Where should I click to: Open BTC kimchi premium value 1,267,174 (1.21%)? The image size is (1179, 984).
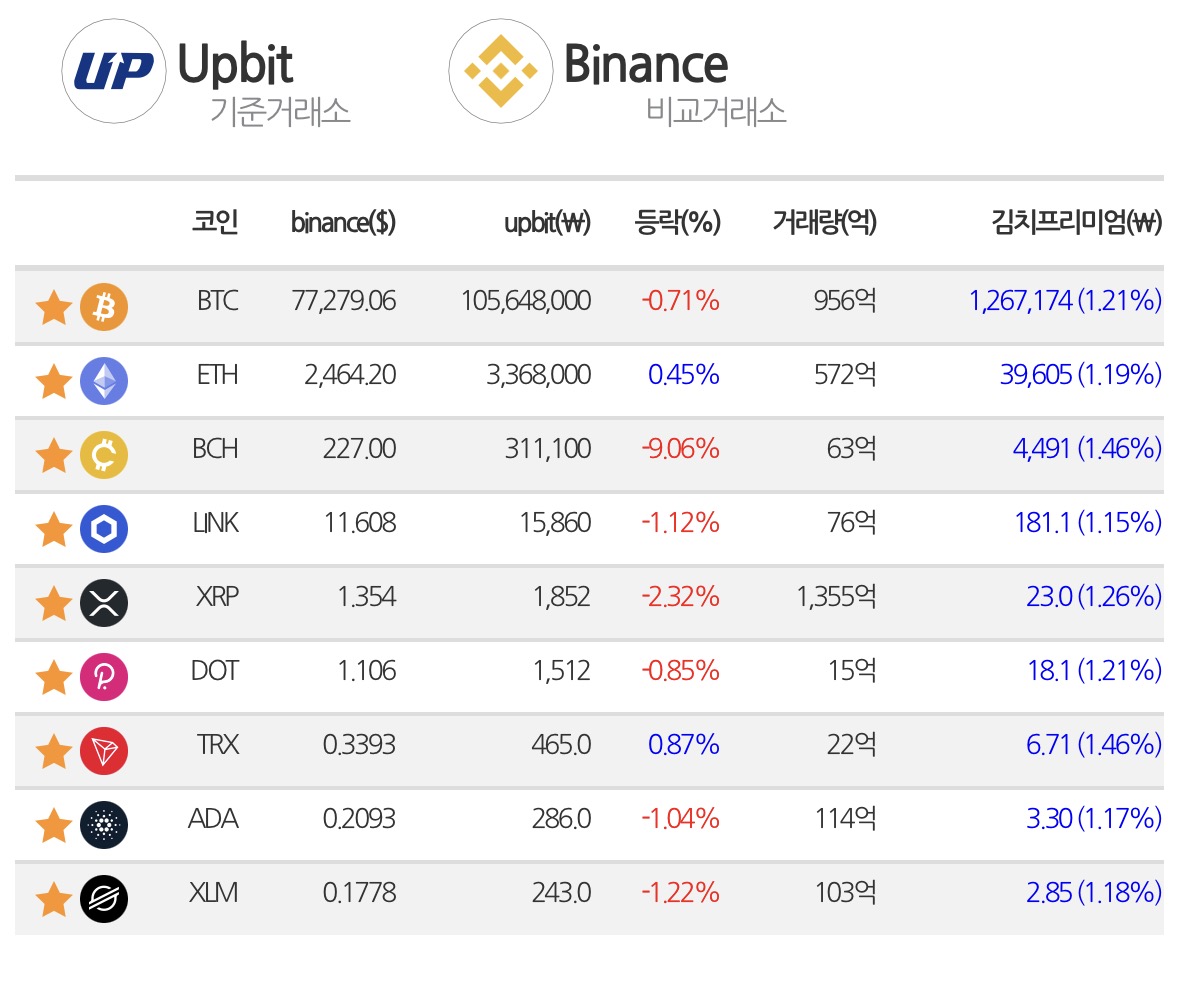pos(1065,301)
